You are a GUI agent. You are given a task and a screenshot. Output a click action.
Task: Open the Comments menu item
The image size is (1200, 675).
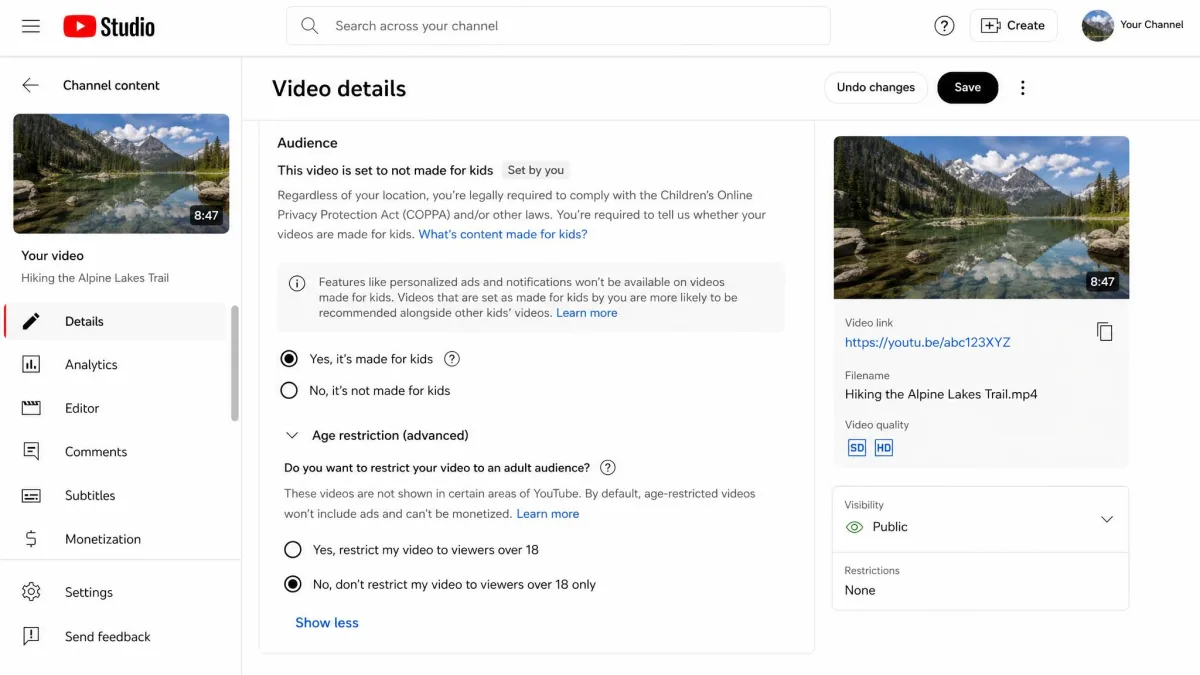pyautogui.click(x=116, y=452)
